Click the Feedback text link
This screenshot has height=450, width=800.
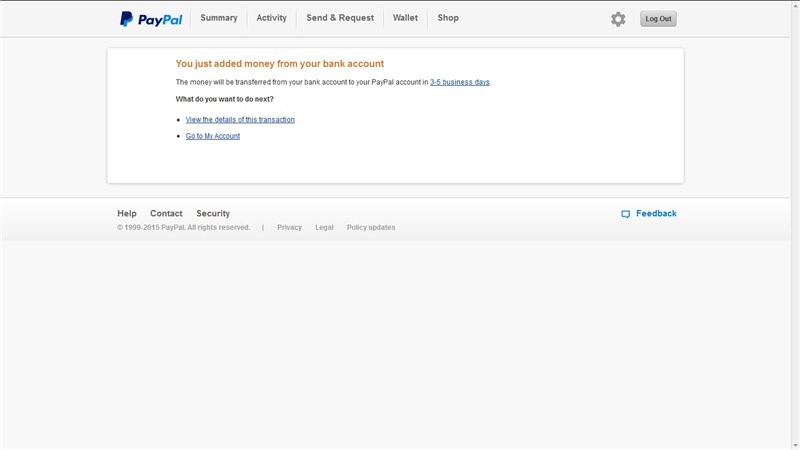coord(656,213)
